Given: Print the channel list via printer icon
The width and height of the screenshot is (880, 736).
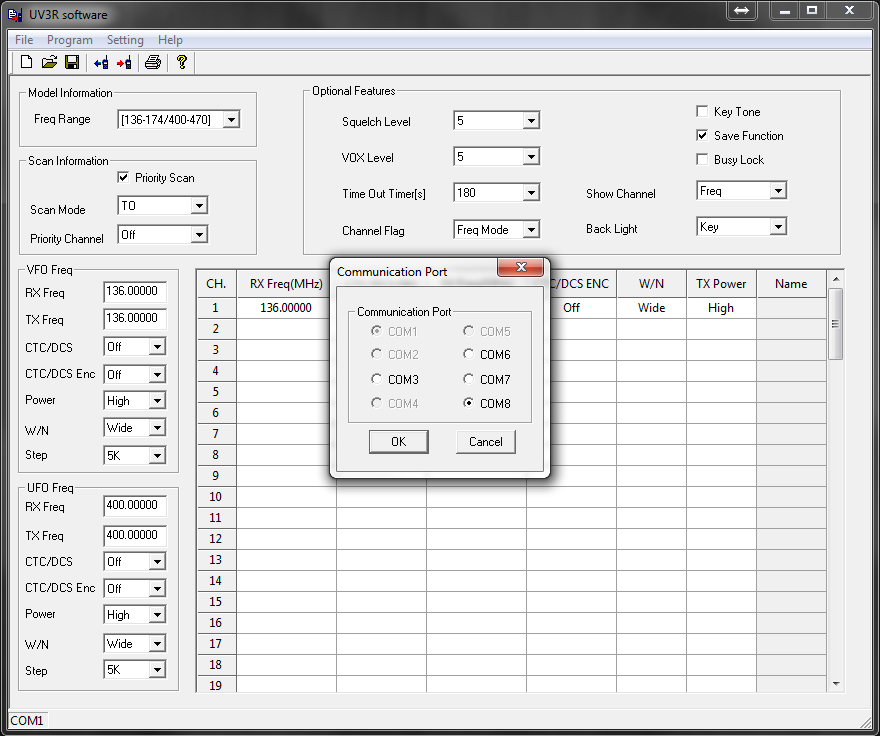Looking at the screenshot, I should (152, 61).
